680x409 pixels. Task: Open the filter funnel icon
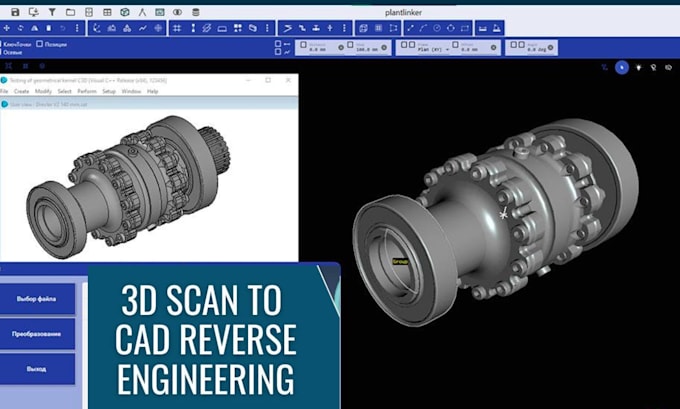pyautogui.click(x=52, y=12)
